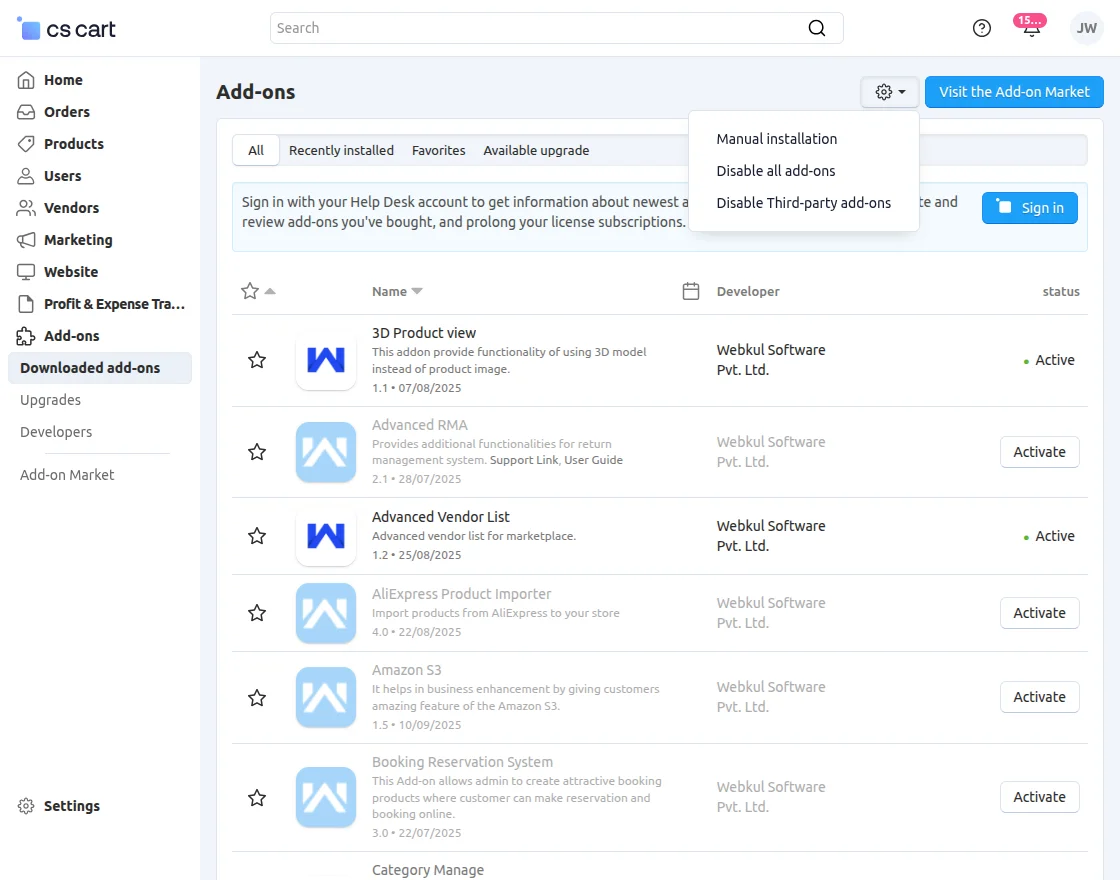1120x880 pixels.
Task: Sort by the calendar date icon
Action: pos(691,291)
